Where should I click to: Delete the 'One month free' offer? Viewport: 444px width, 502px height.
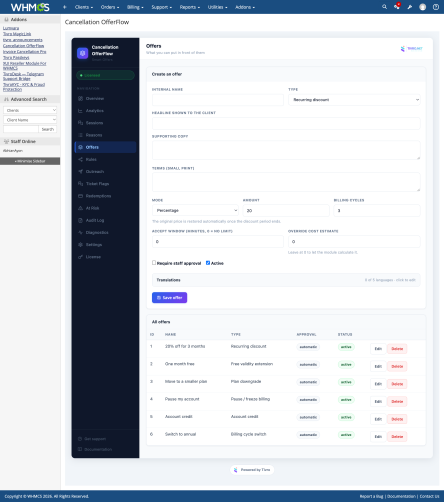pyautogui.click(x=397, y=366)
